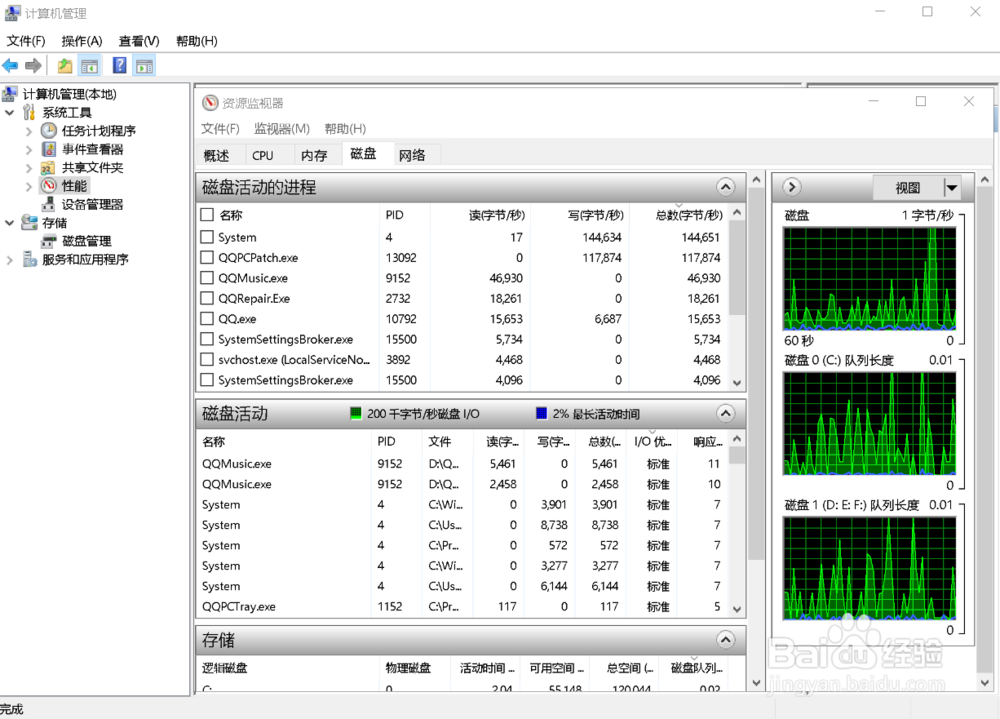Switch to the CPU tab
The height and width of the screenshot is (719, 1000).
pos(262,155)
